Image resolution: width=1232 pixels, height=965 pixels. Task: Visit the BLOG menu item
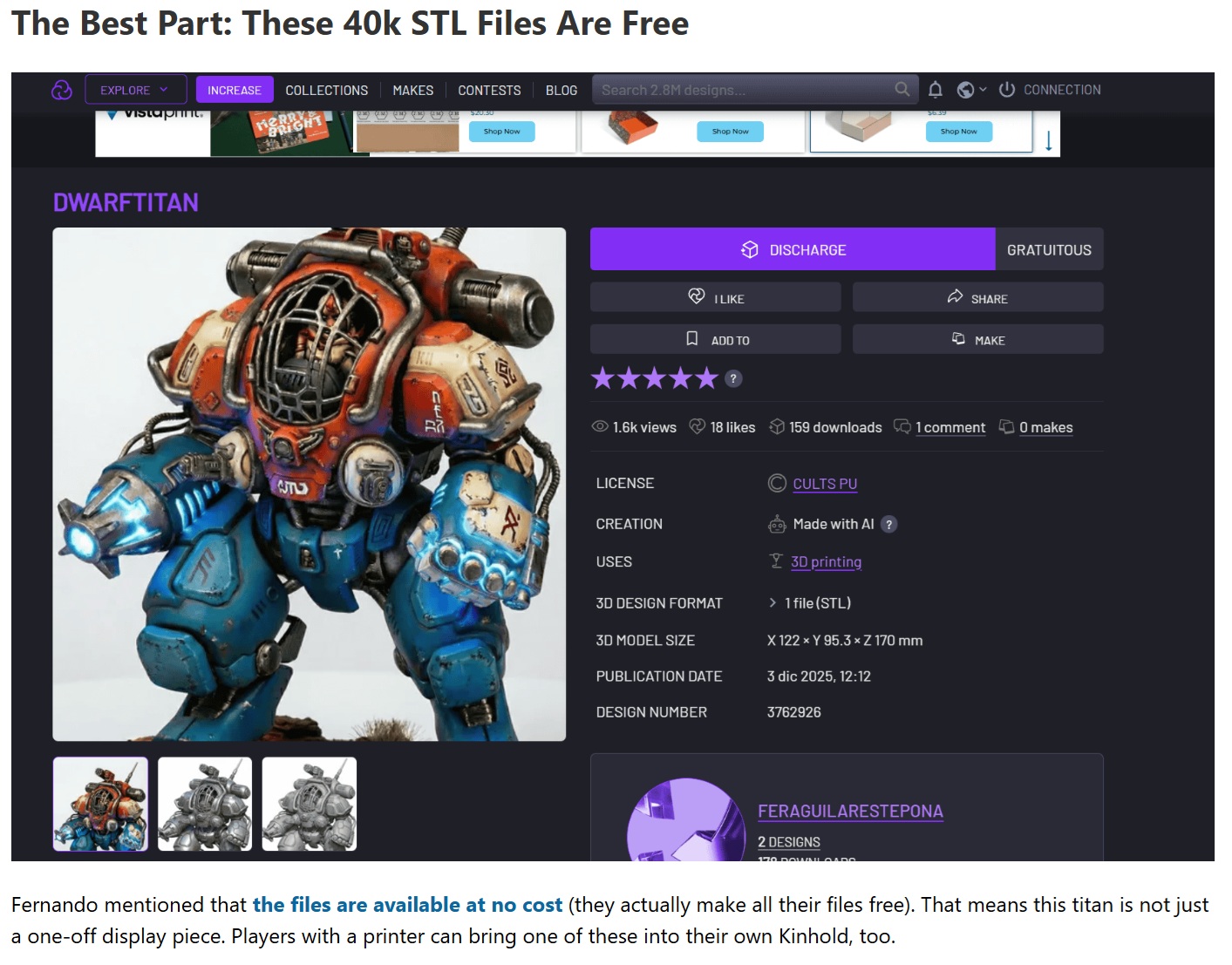click(562, 90)
